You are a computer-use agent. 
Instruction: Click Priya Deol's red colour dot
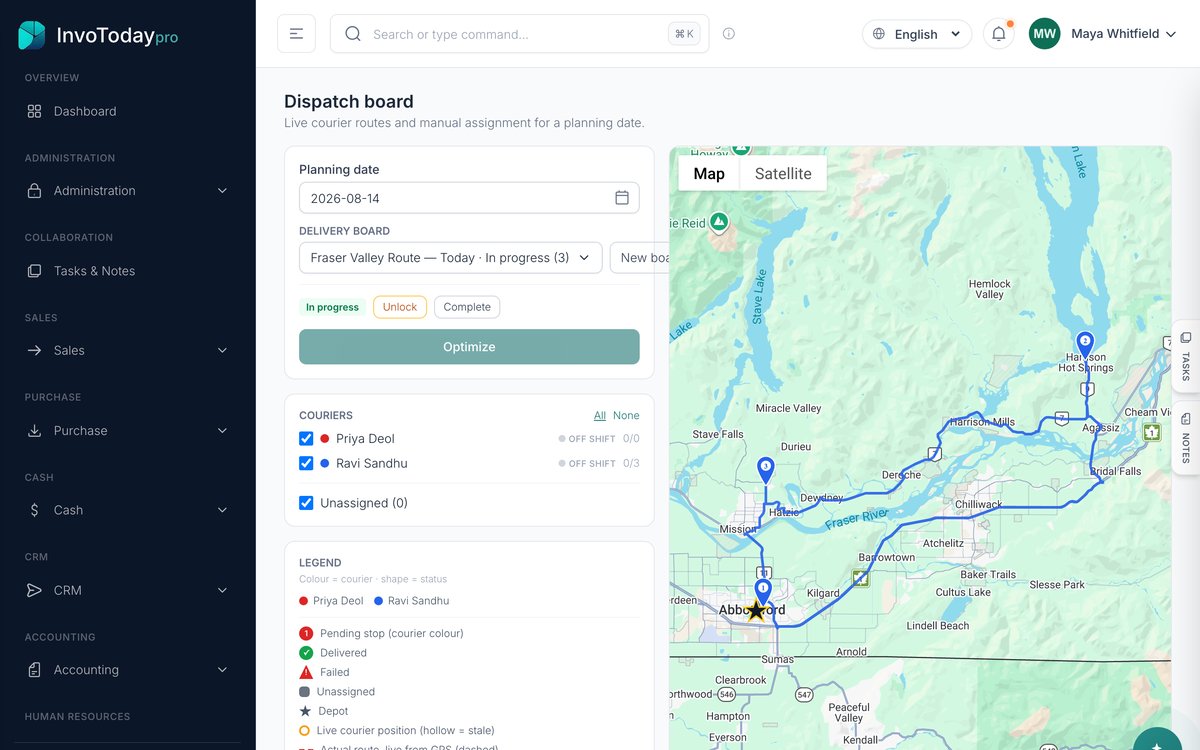[x=324, y=439]
